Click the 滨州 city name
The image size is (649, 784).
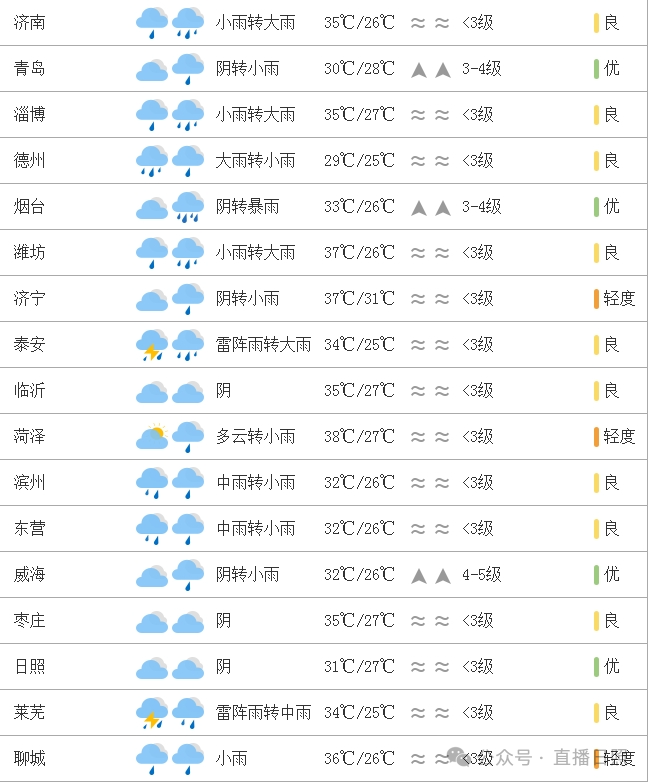(x=30, y=483)
